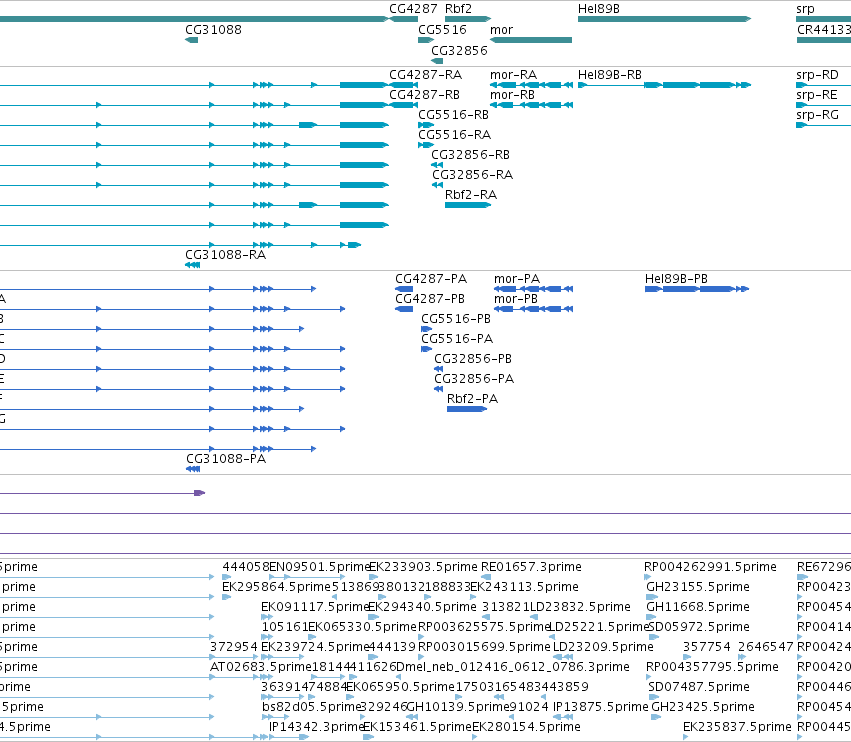Select EST IP14342.3prime
The width and height of the screenshot is (851, 742).
316,727
